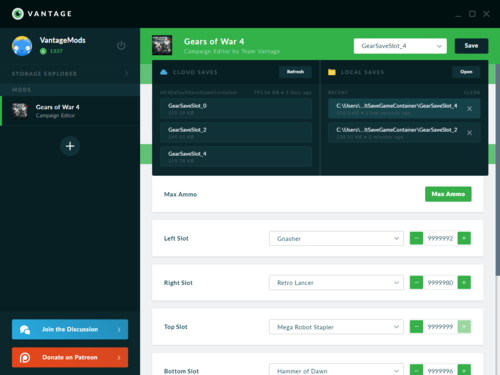The image size is (500, 375).
Task: Refresh the cloud saves list
Action: (x=295, y=72)
